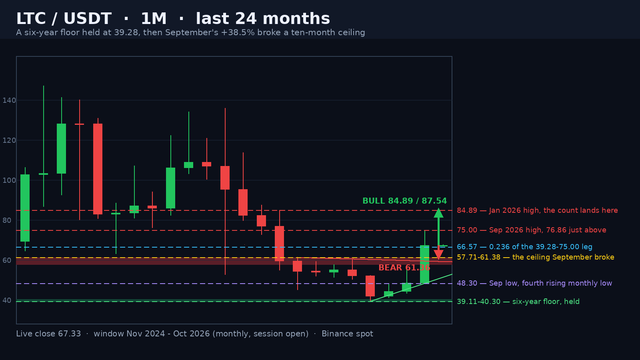Click the large green September candle body
The image size is (640, 360).
coord(424,264)
